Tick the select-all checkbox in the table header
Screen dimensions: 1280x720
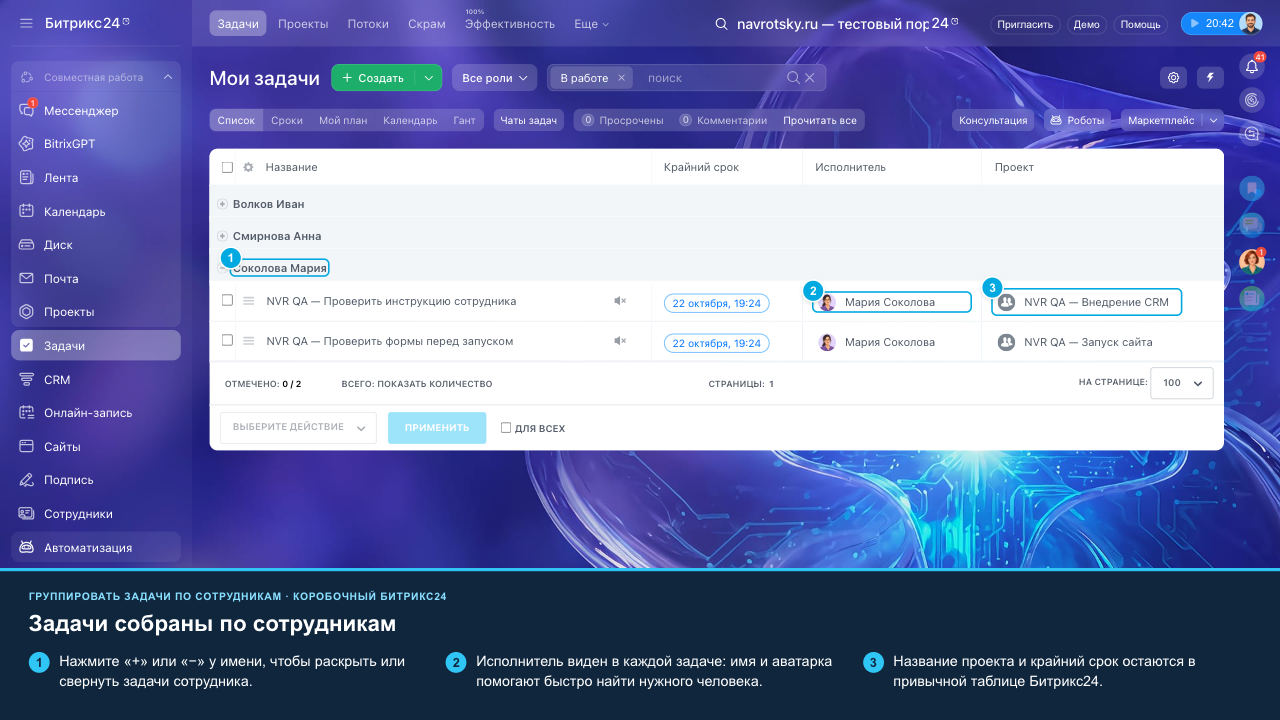coord(227,167)
